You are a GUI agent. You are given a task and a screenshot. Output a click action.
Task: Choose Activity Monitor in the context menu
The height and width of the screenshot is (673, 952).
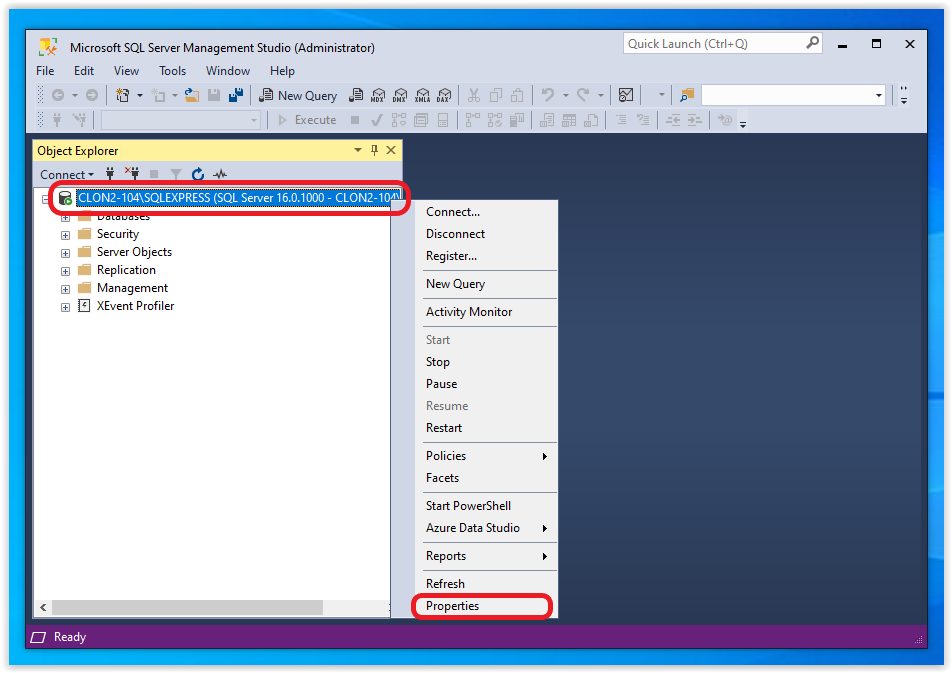485,312
